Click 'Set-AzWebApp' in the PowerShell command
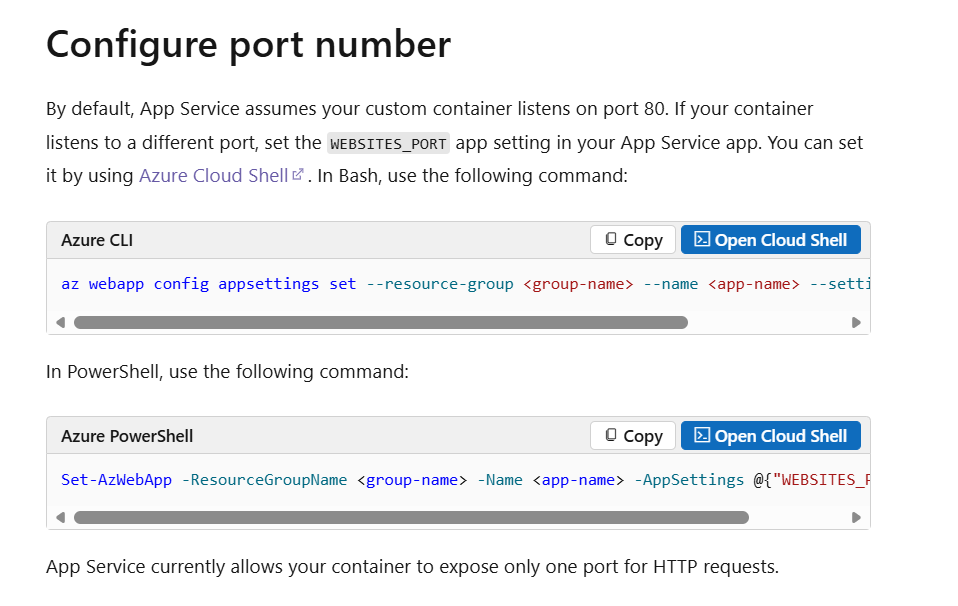This screenshot has width=958, height=606. [117, 480]
